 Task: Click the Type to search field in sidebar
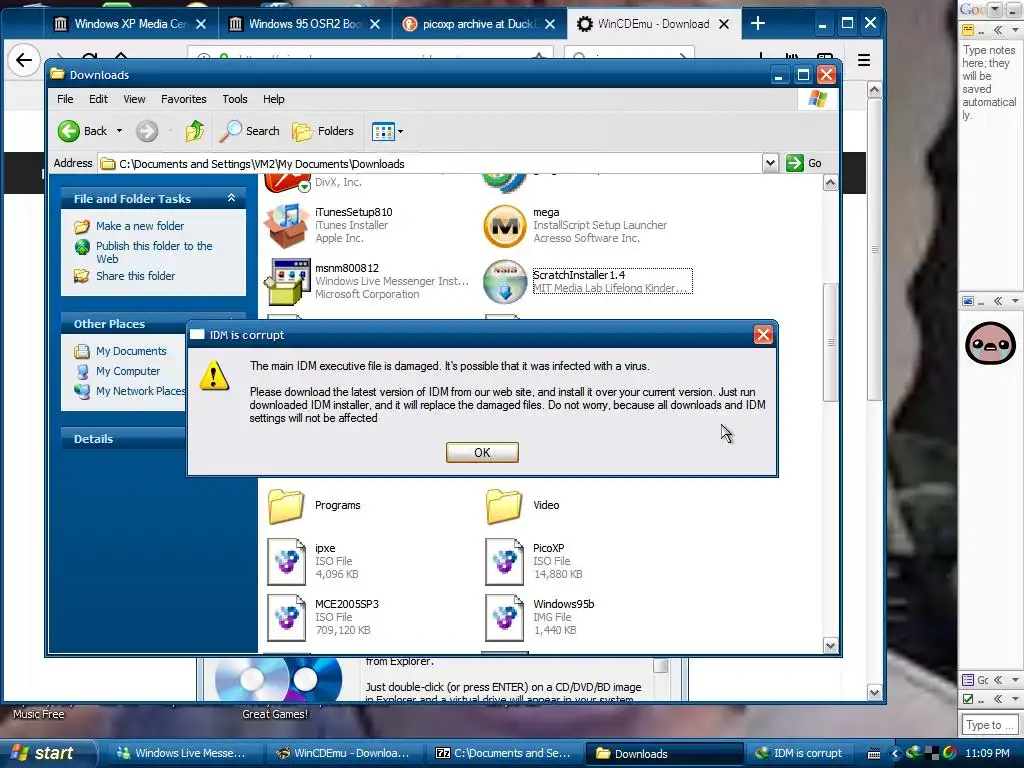pos(989,725)
